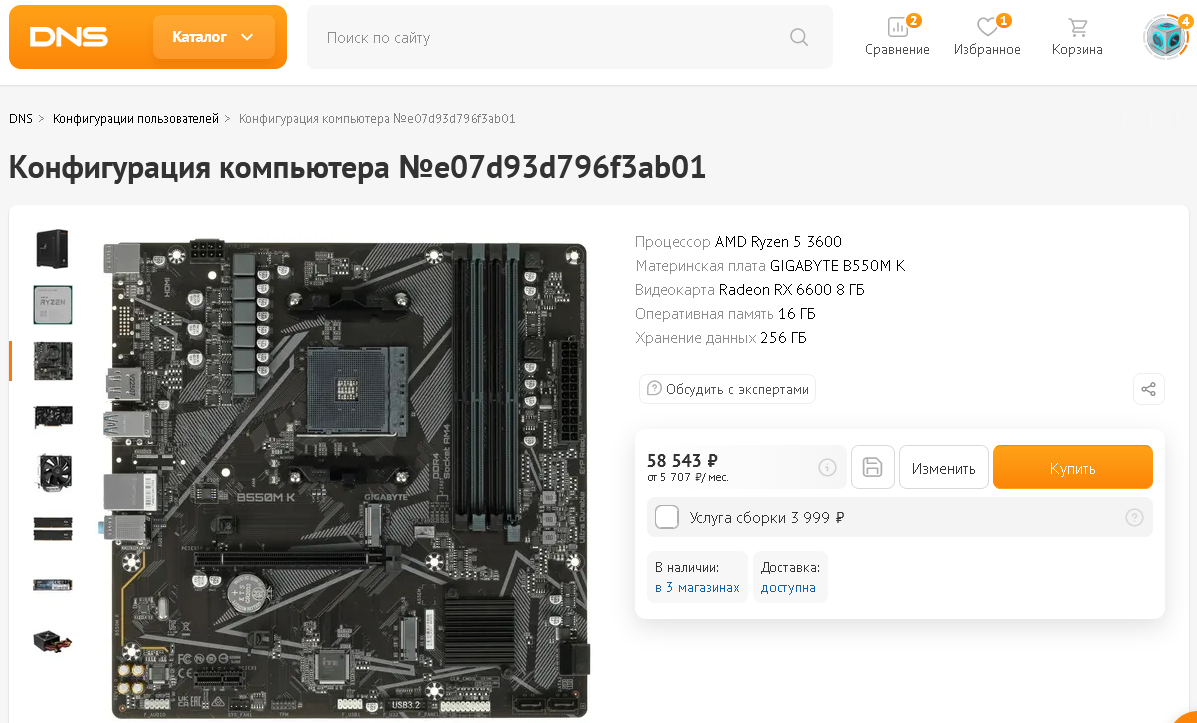Click the search magnifier icon
The image size is (1197, 723).
click(799, 37)
